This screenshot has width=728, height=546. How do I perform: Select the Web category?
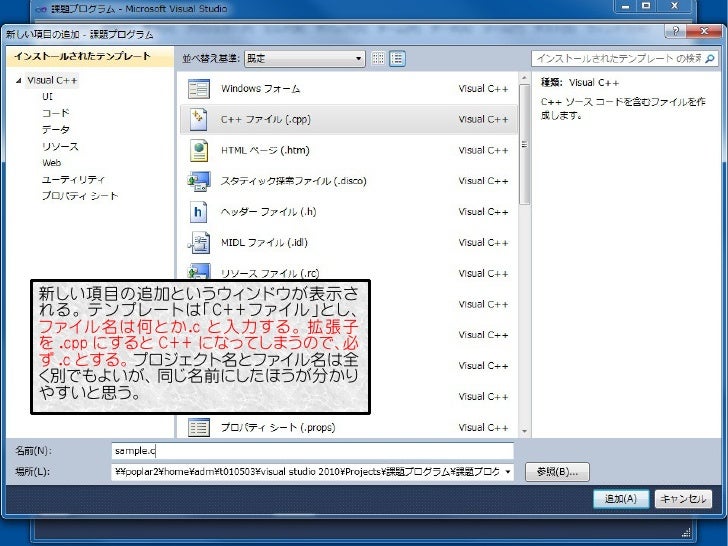click(x=52, y=163)
